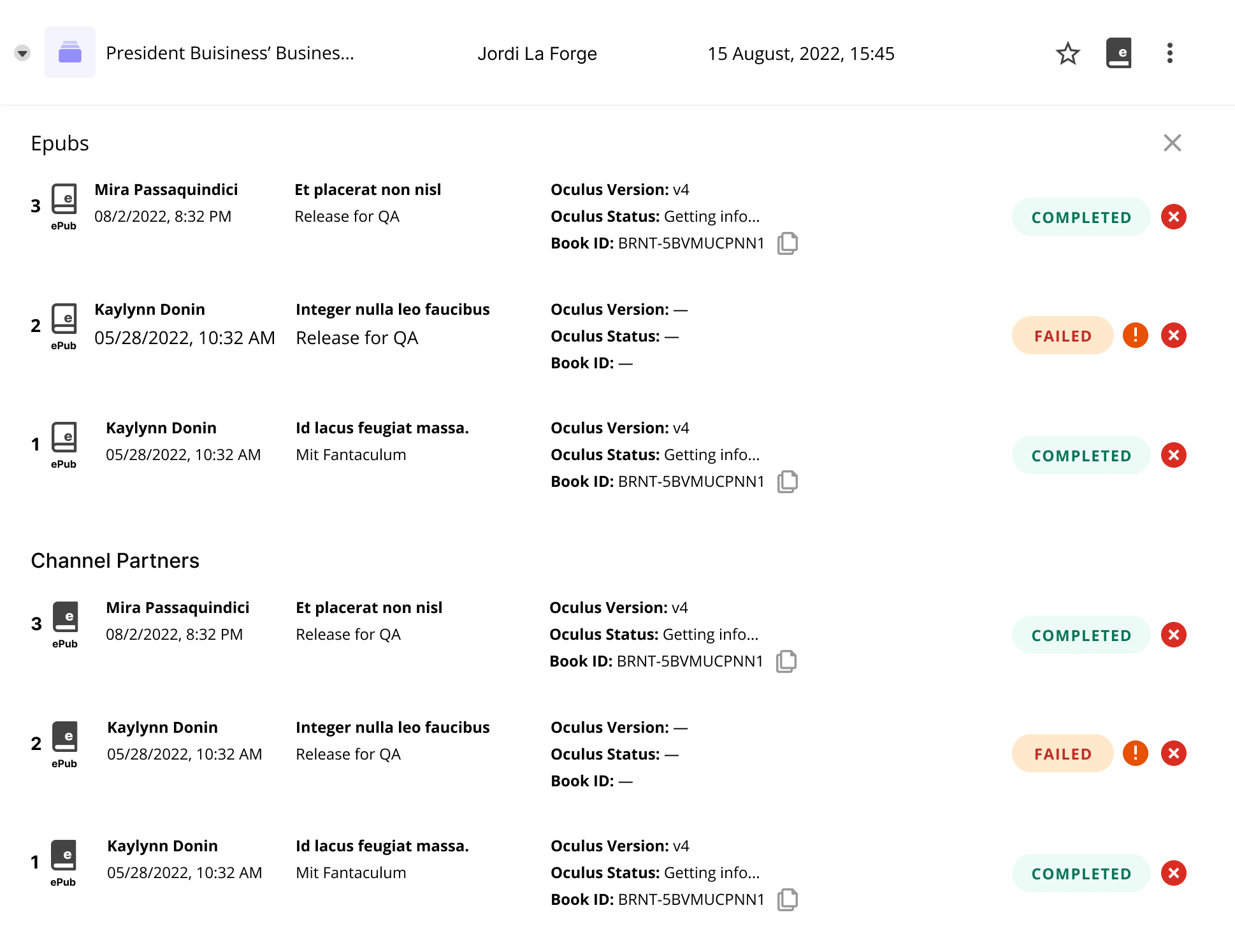Click the purple folder thumbnail
This screenshot has width=1235, height=952.
(x=70, y=53)
